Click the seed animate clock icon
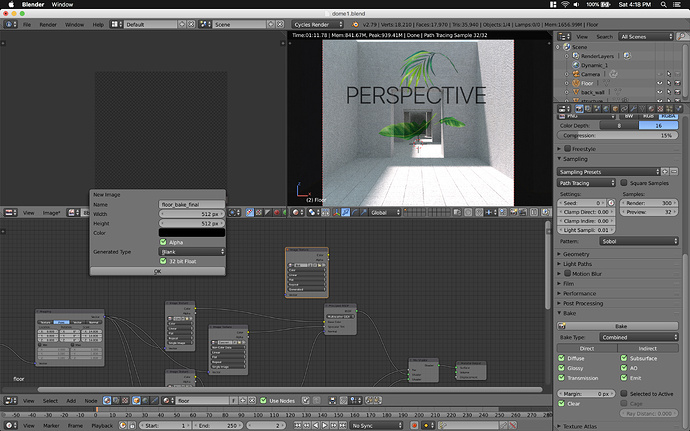The height and width of the screenshot is (431, 690). point(611,203)
